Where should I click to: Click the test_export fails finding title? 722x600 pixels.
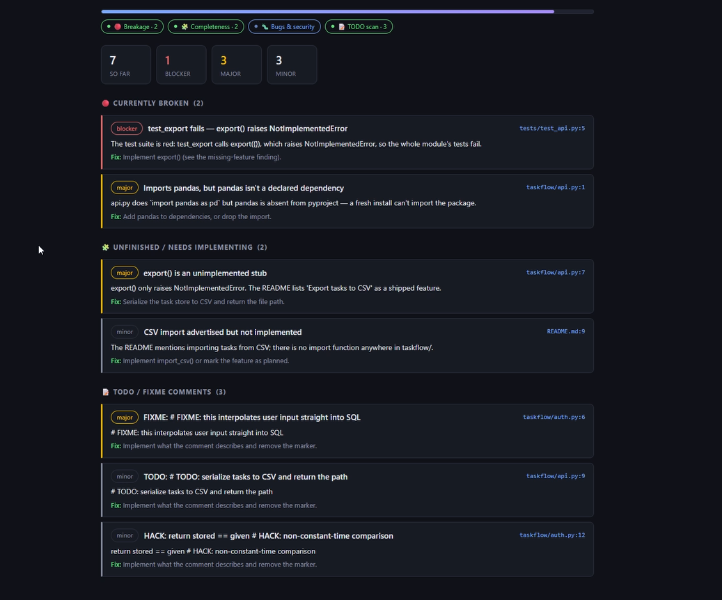(x=248, y=128)
